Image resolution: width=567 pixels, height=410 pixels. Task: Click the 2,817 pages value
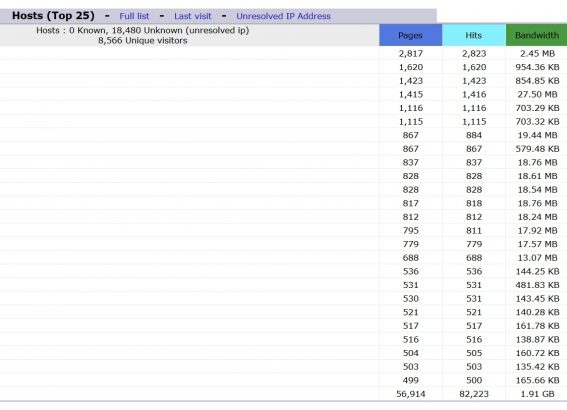click(x=411, y=54)
